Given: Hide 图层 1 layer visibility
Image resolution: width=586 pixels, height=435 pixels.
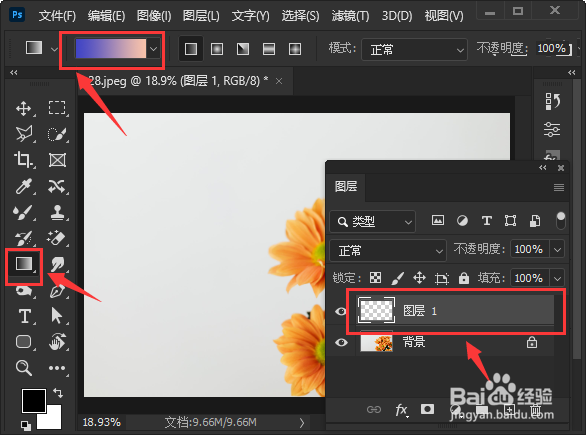Looking at the screenshot, I should (341, 311).
